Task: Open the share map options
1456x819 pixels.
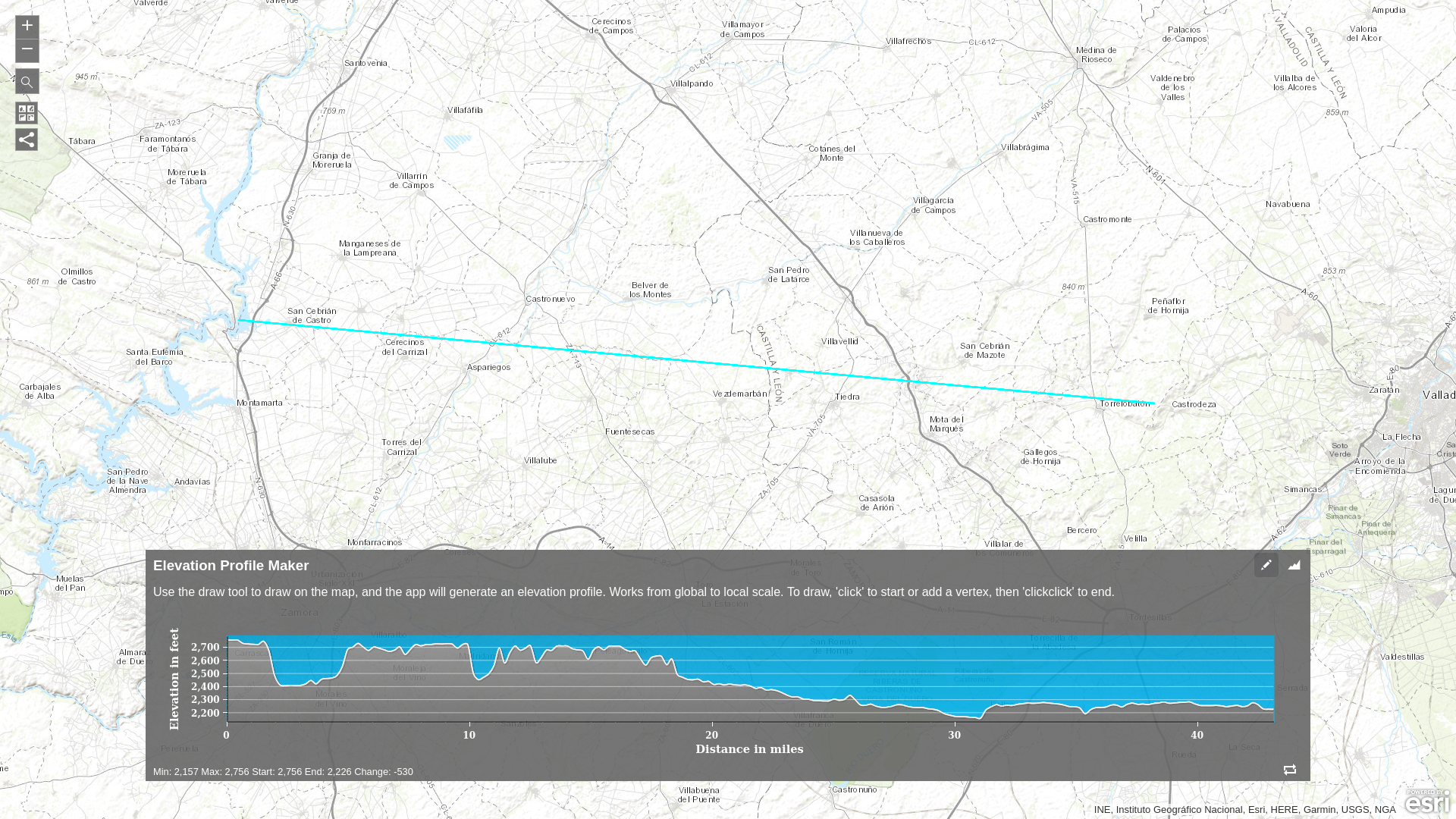Action: pyautogui.click(x=27, y=140)
